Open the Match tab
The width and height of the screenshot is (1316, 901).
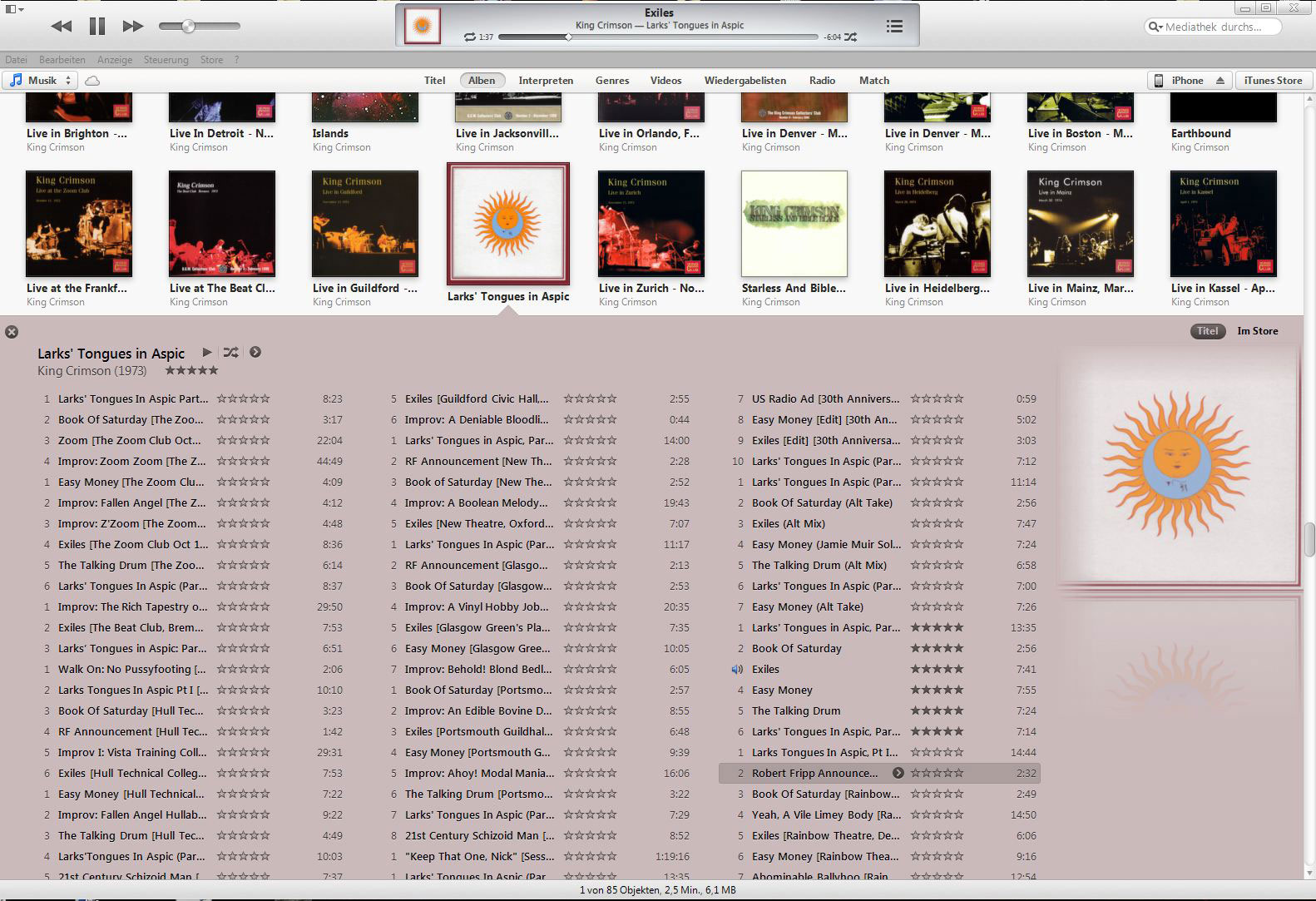[874, 81]
